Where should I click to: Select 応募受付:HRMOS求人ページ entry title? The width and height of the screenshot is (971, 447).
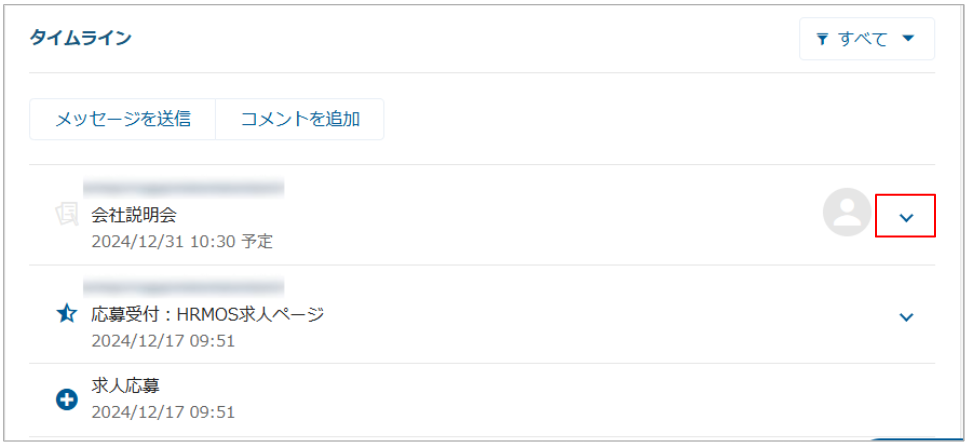(208, 314)
